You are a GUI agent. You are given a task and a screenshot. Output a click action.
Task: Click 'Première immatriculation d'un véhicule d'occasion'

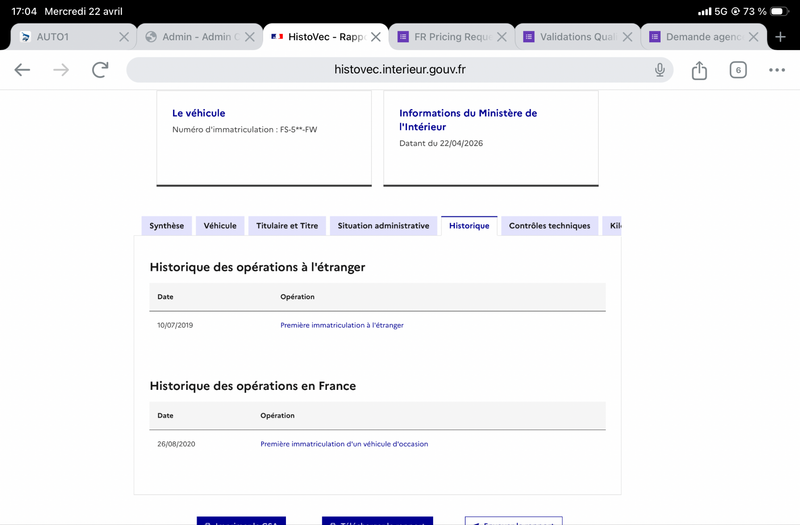[x=344, y=444]
